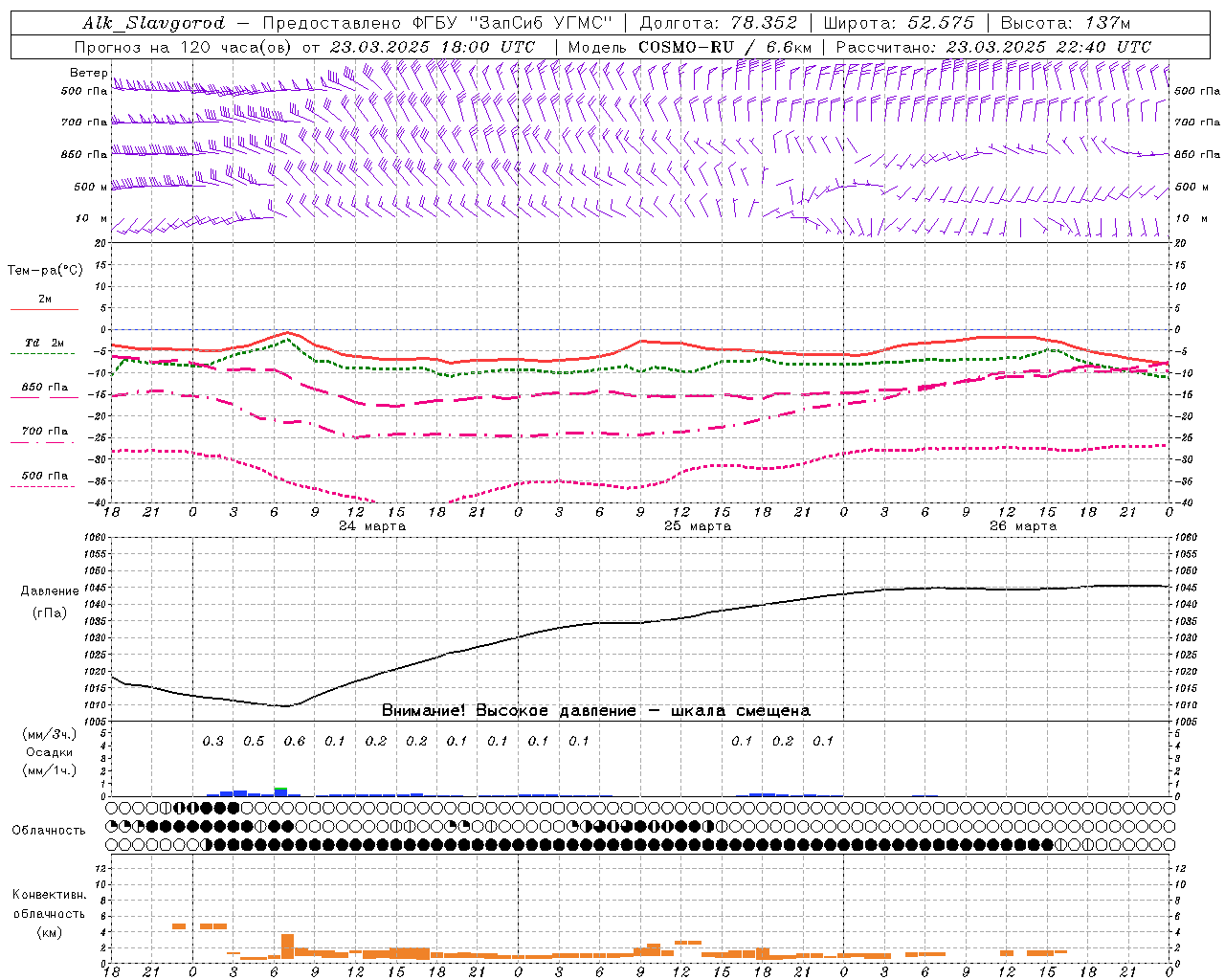Click the 26 марта date label
This screenshot has height=980, width=1225.
point(1023,526)
